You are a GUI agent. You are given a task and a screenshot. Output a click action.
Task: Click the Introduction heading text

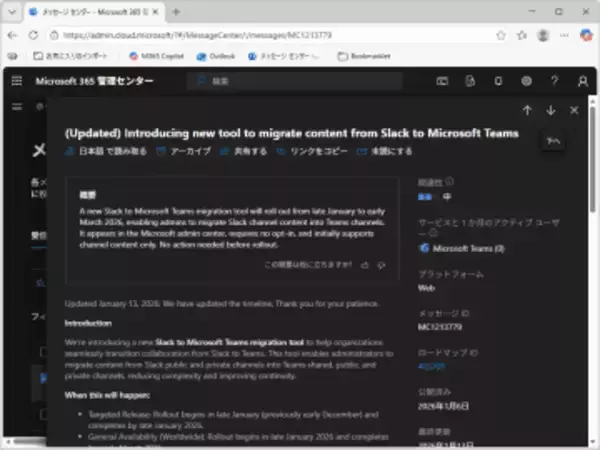tap(88, 323)
